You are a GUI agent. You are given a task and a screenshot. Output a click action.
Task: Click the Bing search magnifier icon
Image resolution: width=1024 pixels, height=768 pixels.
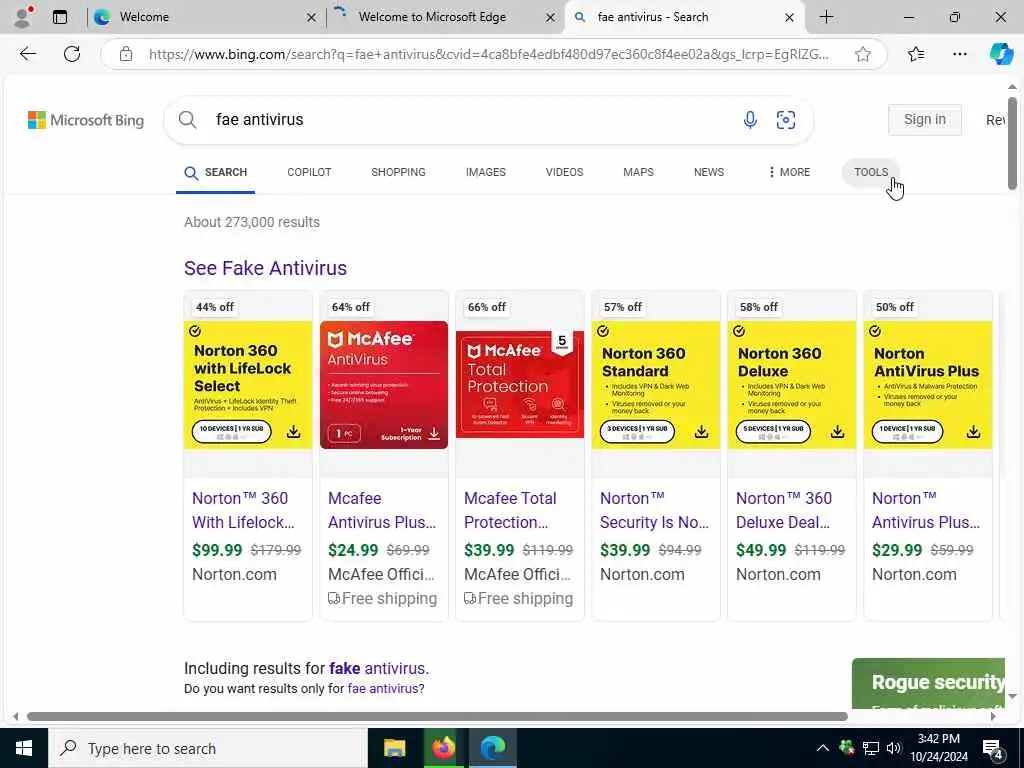[x=187, y=120]
